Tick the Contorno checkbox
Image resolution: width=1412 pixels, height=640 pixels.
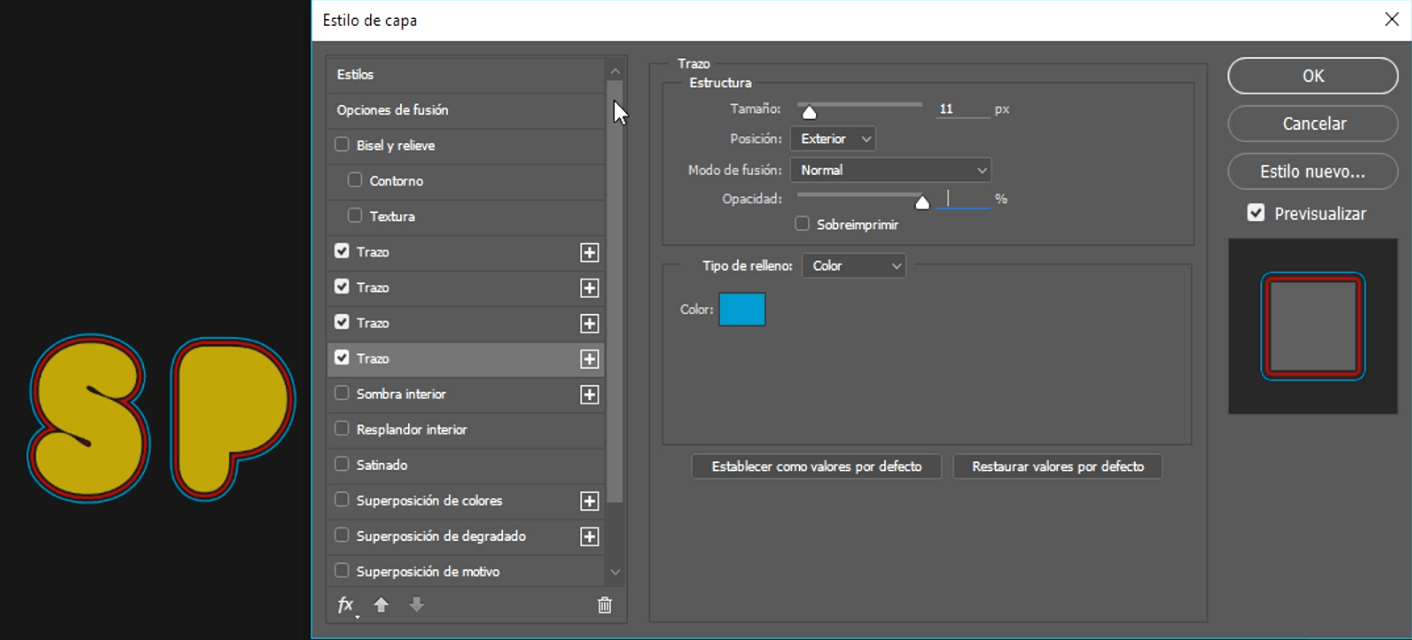click(x=355, y=180)
